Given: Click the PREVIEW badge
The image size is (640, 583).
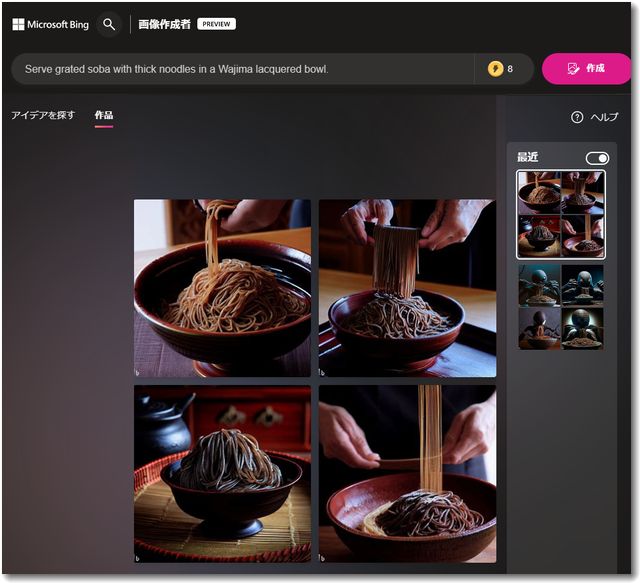Looking at the screenshot, I should [216, 24].
